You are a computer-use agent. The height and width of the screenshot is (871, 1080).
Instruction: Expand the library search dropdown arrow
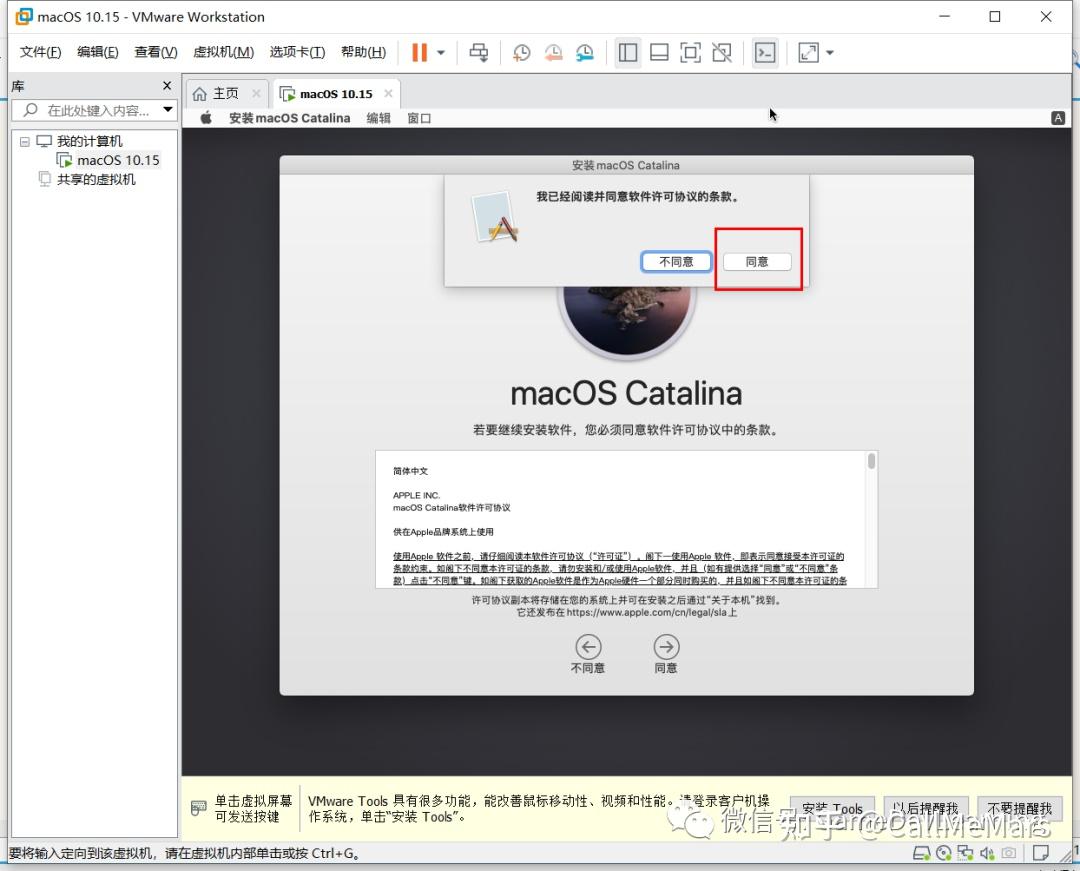coord(167,109)
